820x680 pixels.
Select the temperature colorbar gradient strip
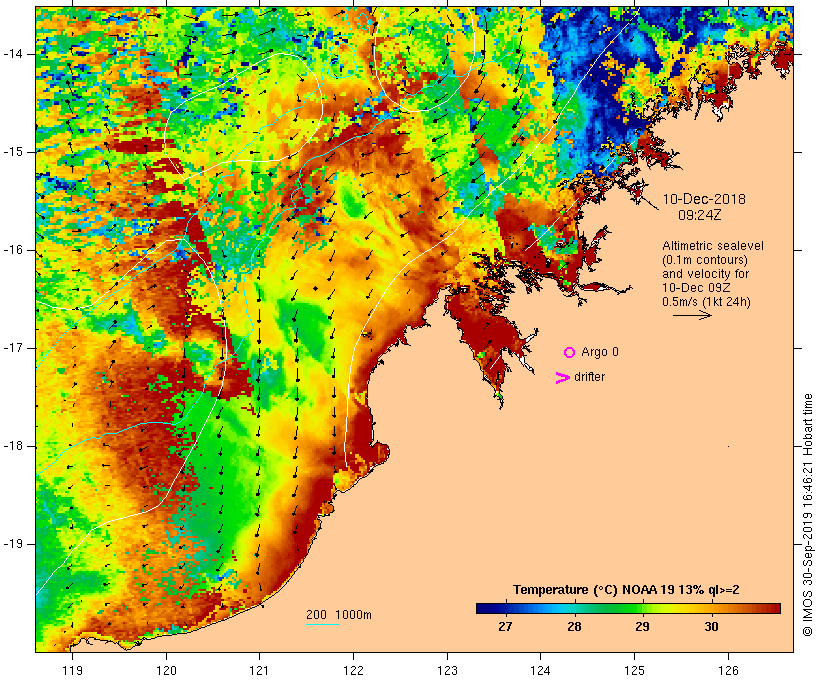click(628, 608)
